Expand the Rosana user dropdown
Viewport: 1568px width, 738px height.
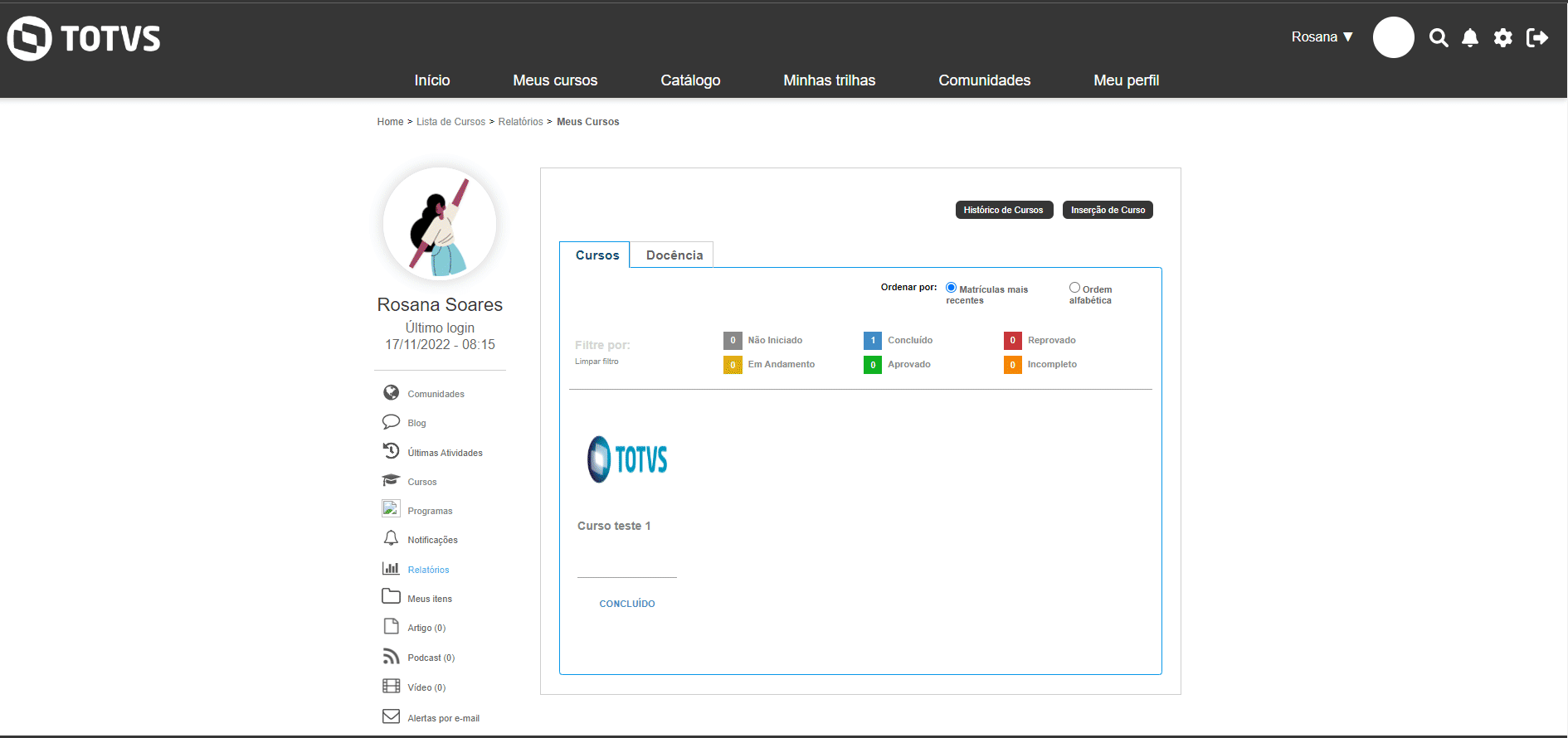[1322, 37]
